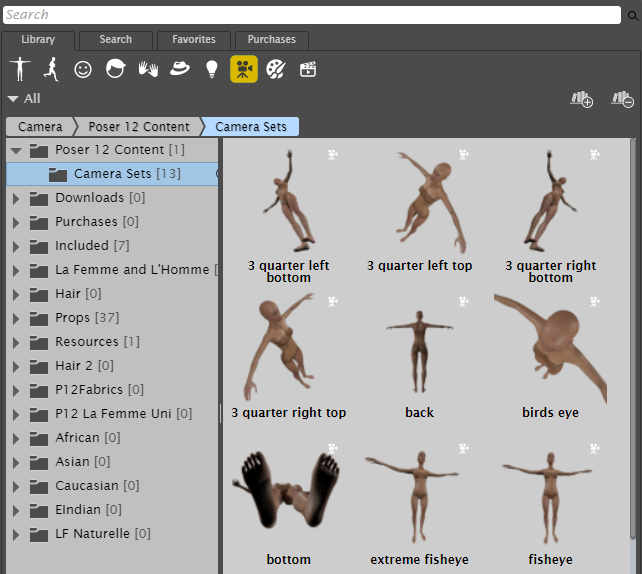Switch to the Face expressions category
Viewport: 642px width, 574px height.
click(83, 69)
